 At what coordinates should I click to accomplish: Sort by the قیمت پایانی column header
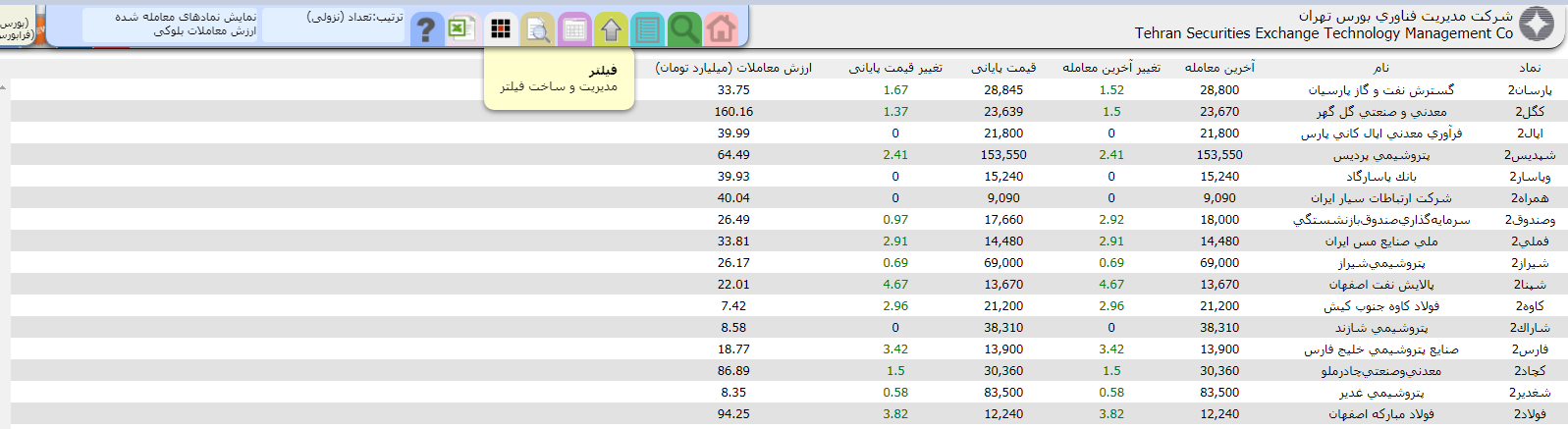[x=1003, y=68]
